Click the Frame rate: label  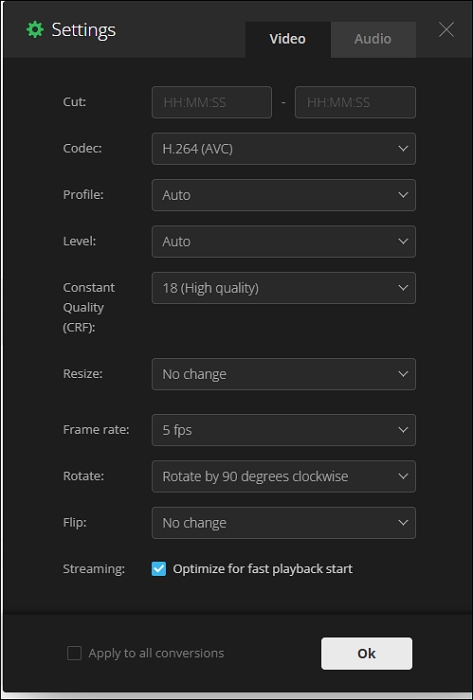(x=96, y=429)
